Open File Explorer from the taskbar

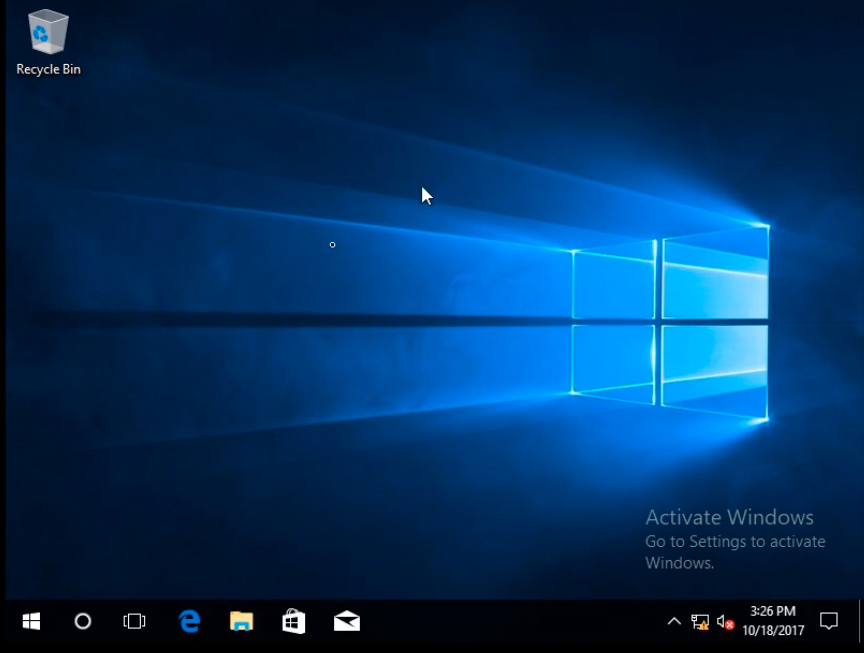click(x=241, y=621)
